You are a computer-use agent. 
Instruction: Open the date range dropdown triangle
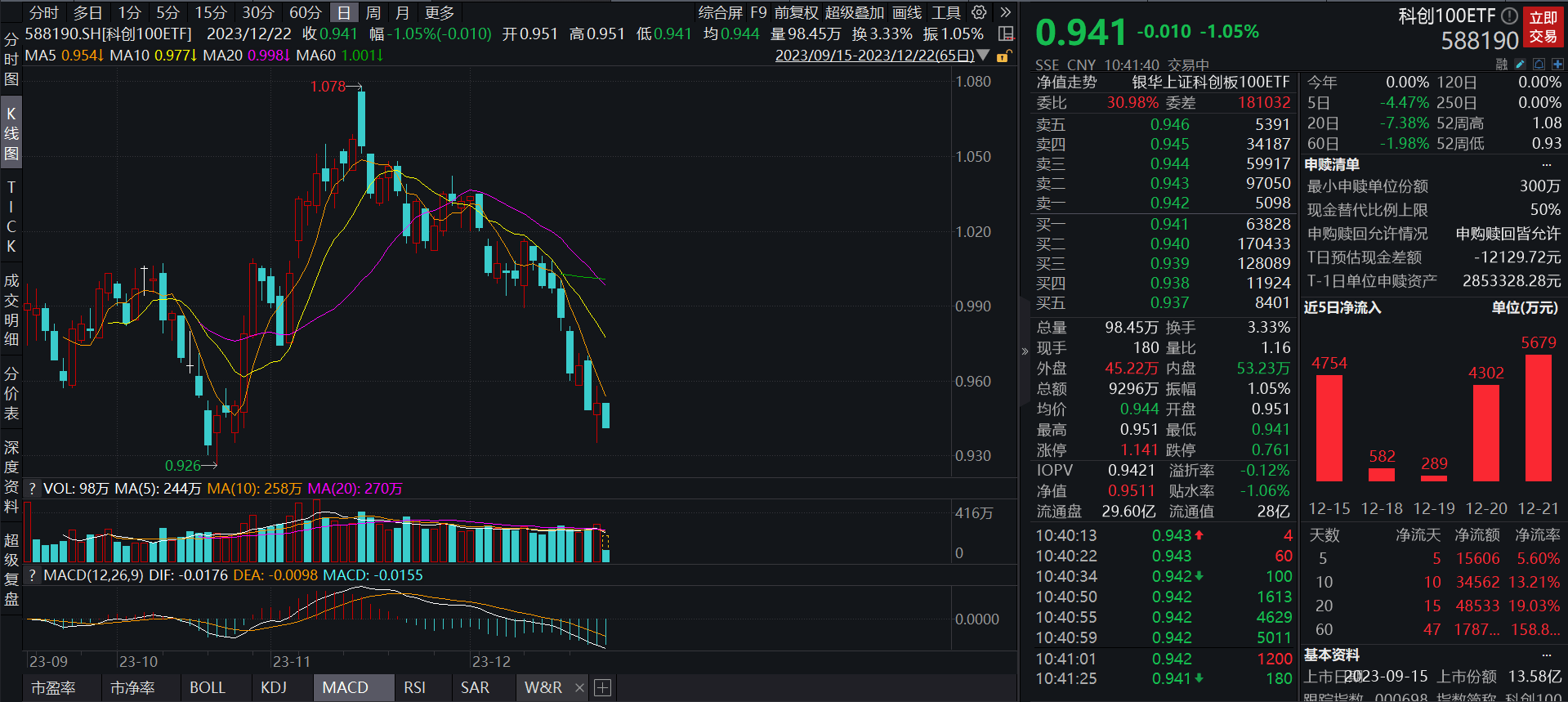983,56
